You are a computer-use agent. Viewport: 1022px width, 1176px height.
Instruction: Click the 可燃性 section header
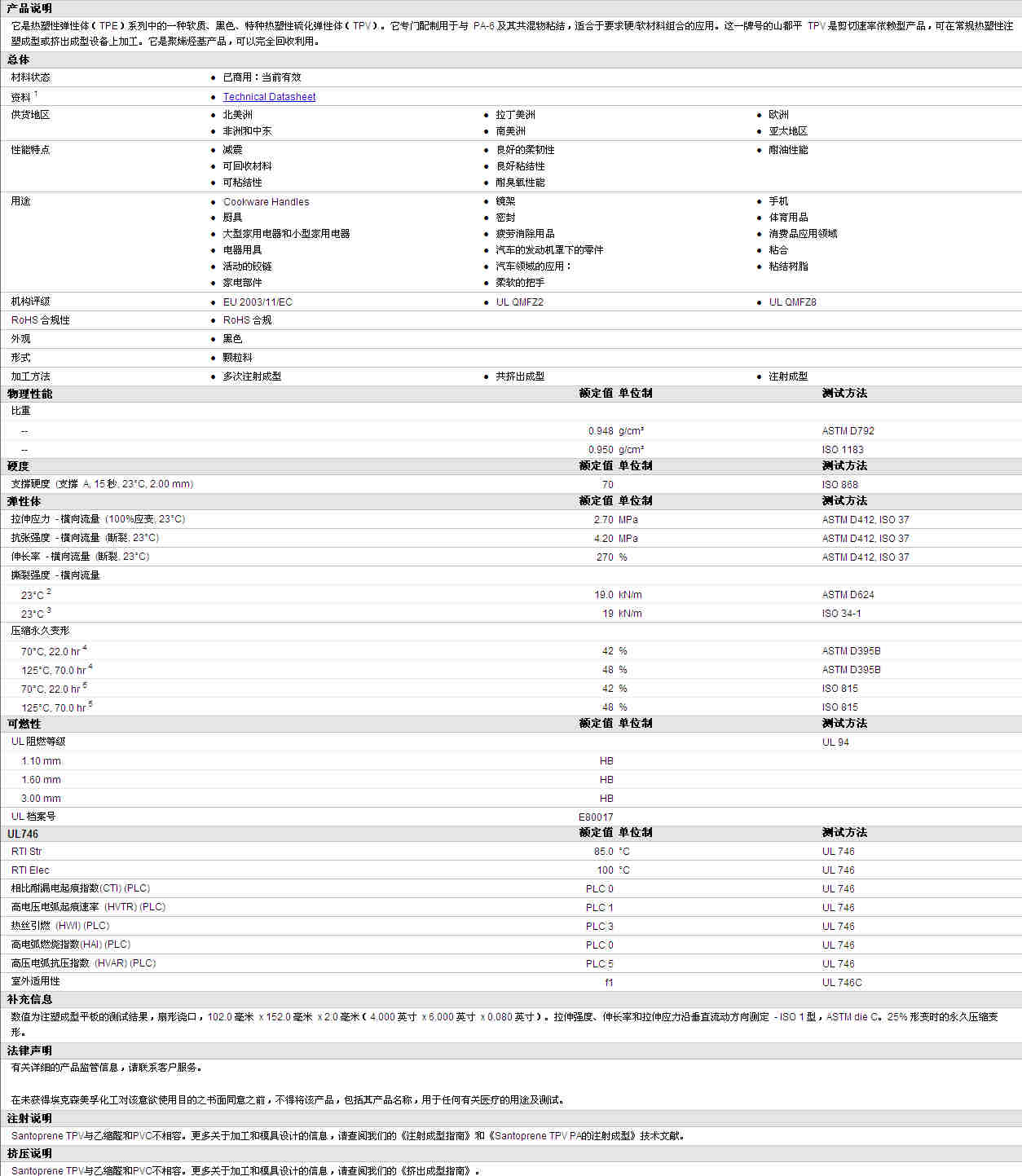[x=24, y=724]
